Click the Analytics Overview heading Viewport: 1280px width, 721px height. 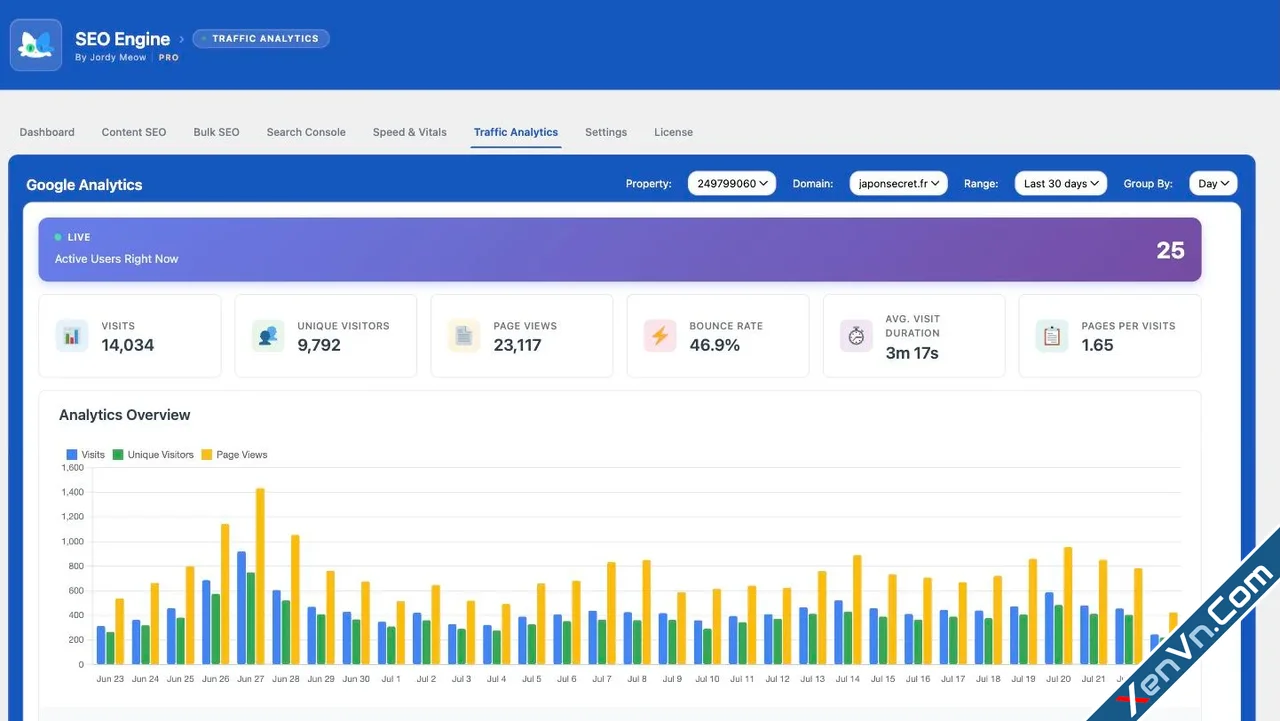coord(124,415)
